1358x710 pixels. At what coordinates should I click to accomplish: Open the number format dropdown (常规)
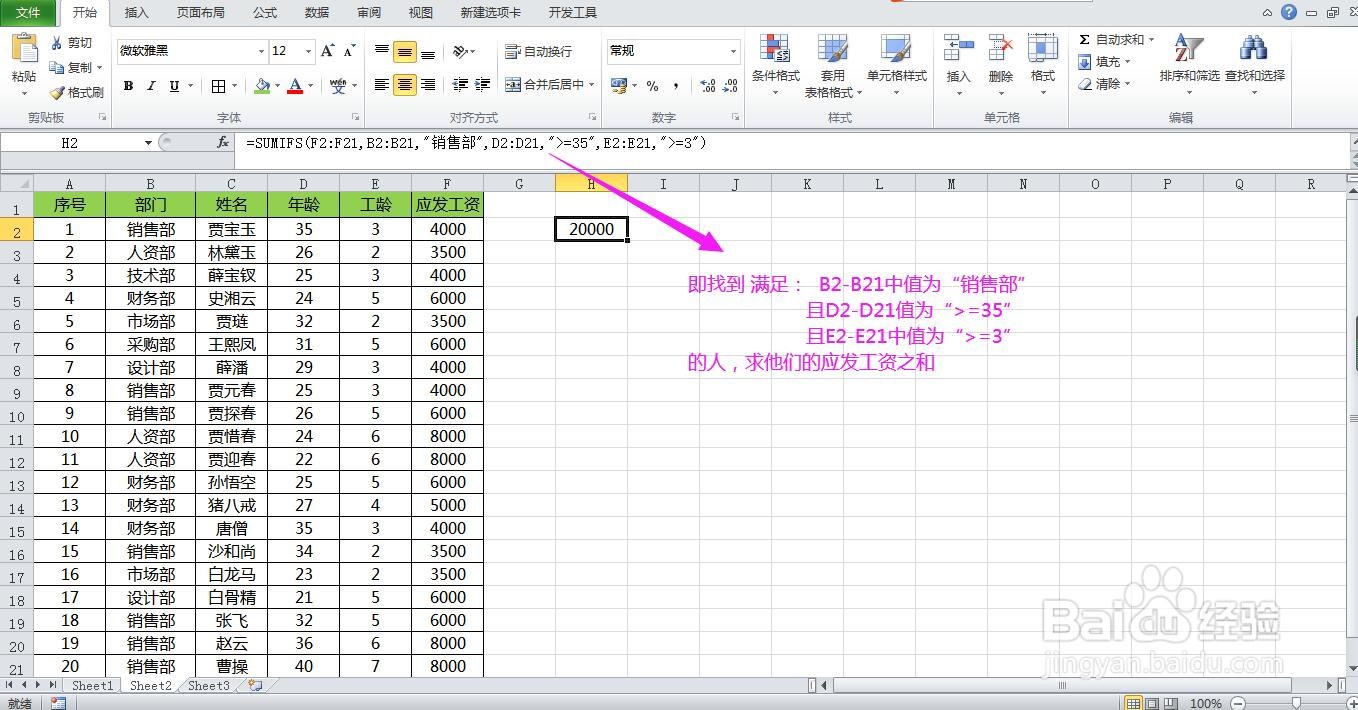(x=733, y=51)
